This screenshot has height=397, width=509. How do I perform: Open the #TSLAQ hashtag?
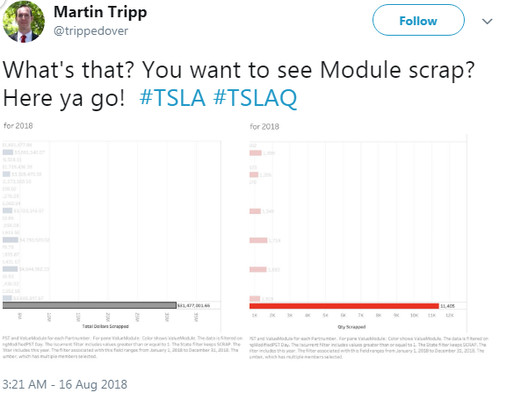coord(255,98)
